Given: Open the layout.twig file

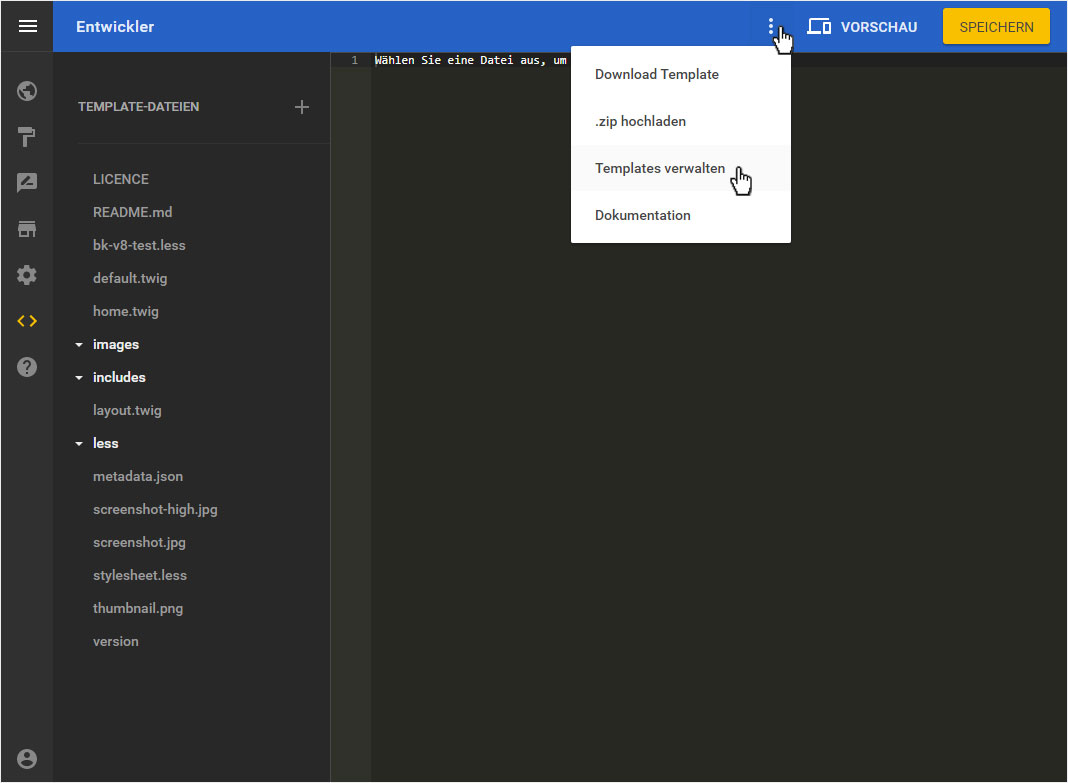Looking at the screenshot, I should 127,411.
